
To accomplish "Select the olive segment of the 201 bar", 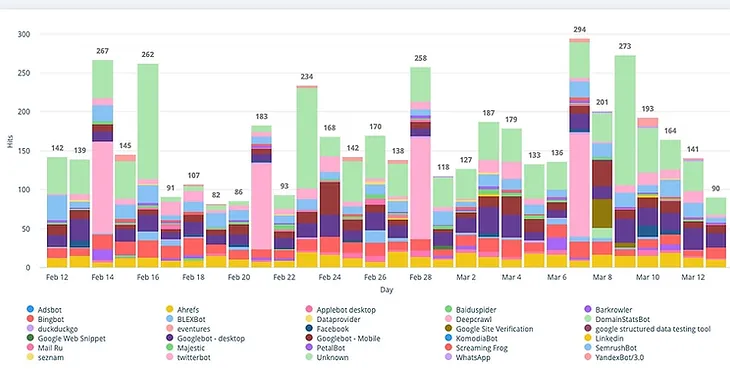I will tap(603, 214).
